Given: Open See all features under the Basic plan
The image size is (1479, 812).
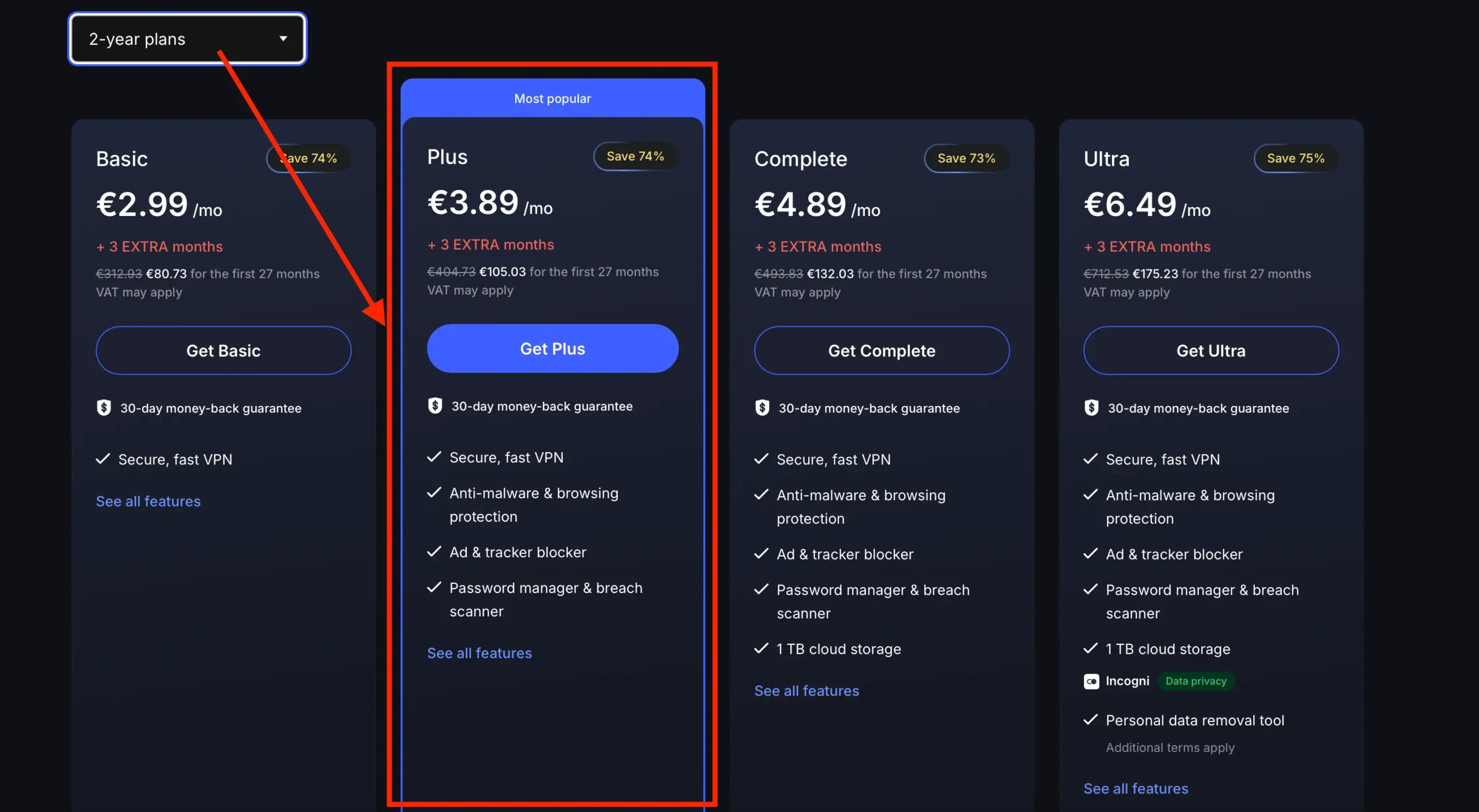Looking at the screenshot, I should [x=148, y=501].
